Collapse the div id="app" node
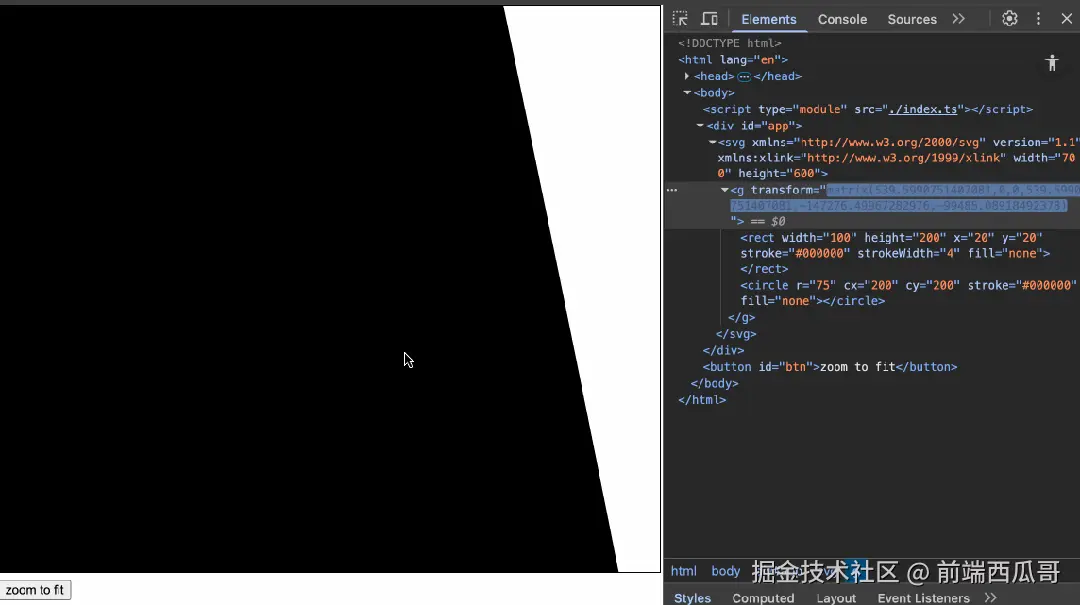The image size is (1080, 605). (x=700, y=126)
